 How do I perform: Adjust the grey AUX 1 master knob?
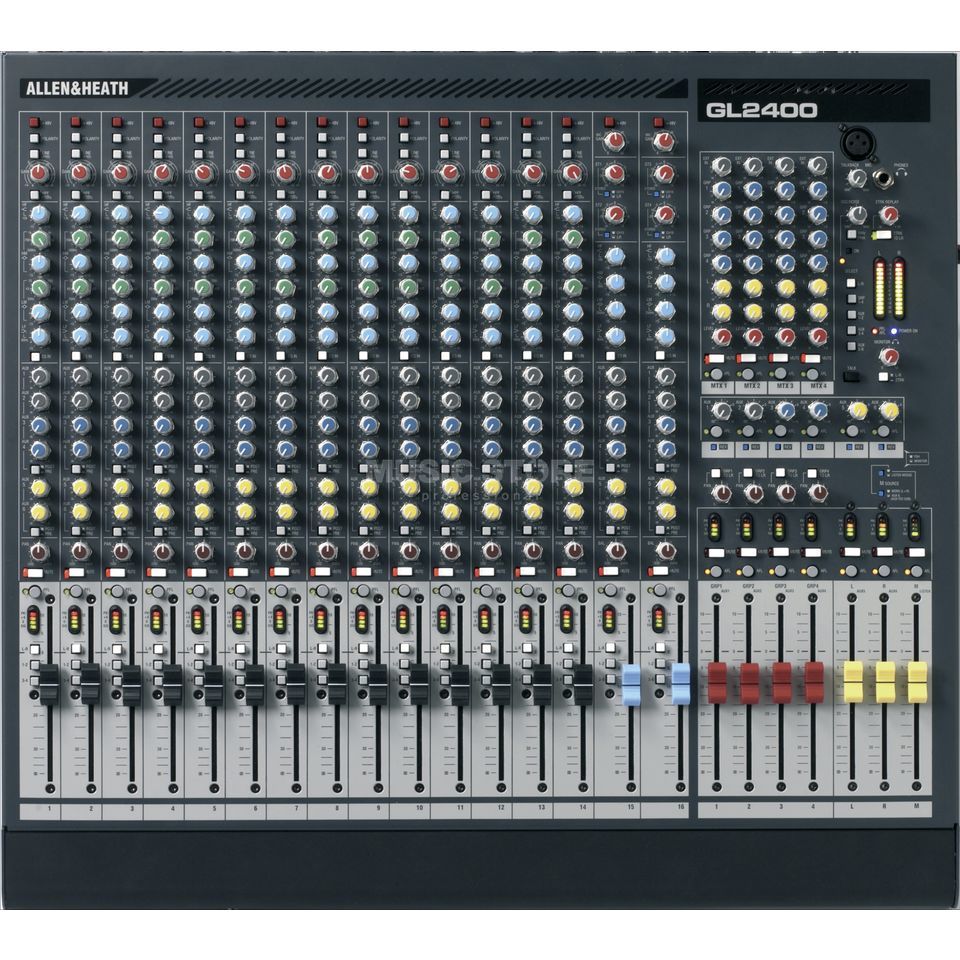pos(722,410)
